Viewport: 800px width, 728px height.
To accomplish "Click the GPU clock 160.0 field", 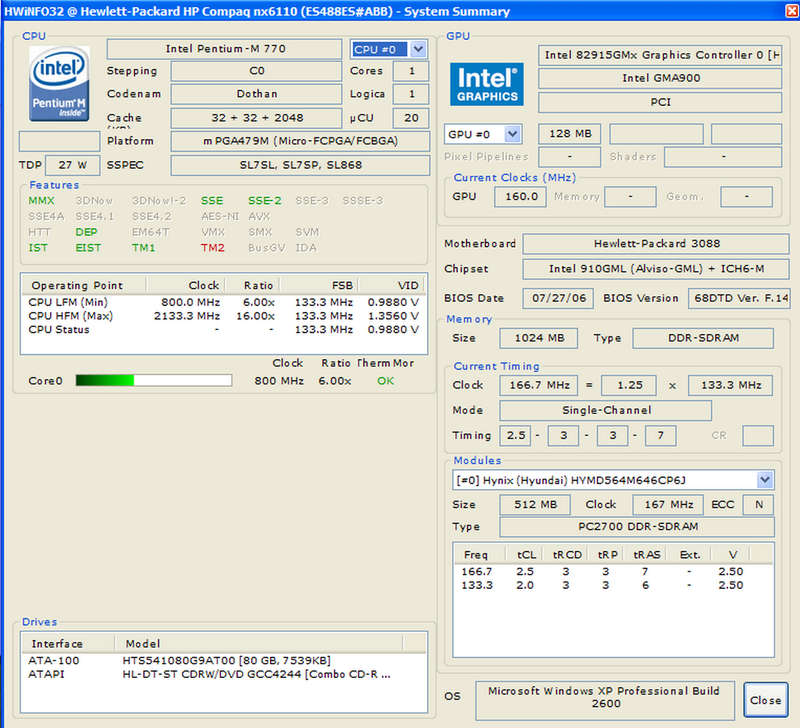I will (x=520, y=197).
